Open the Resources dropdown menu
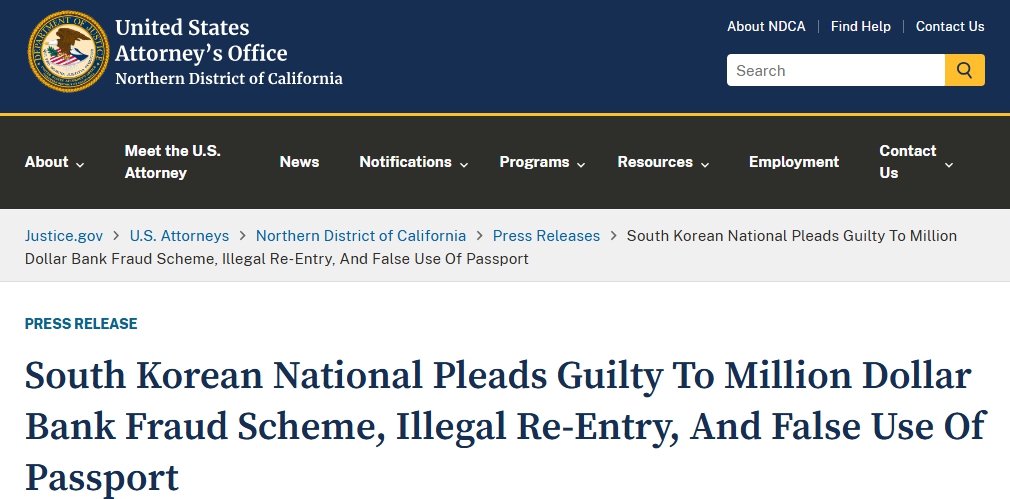1010x499 pixels. pyautogui.click(x=663, y=162)
